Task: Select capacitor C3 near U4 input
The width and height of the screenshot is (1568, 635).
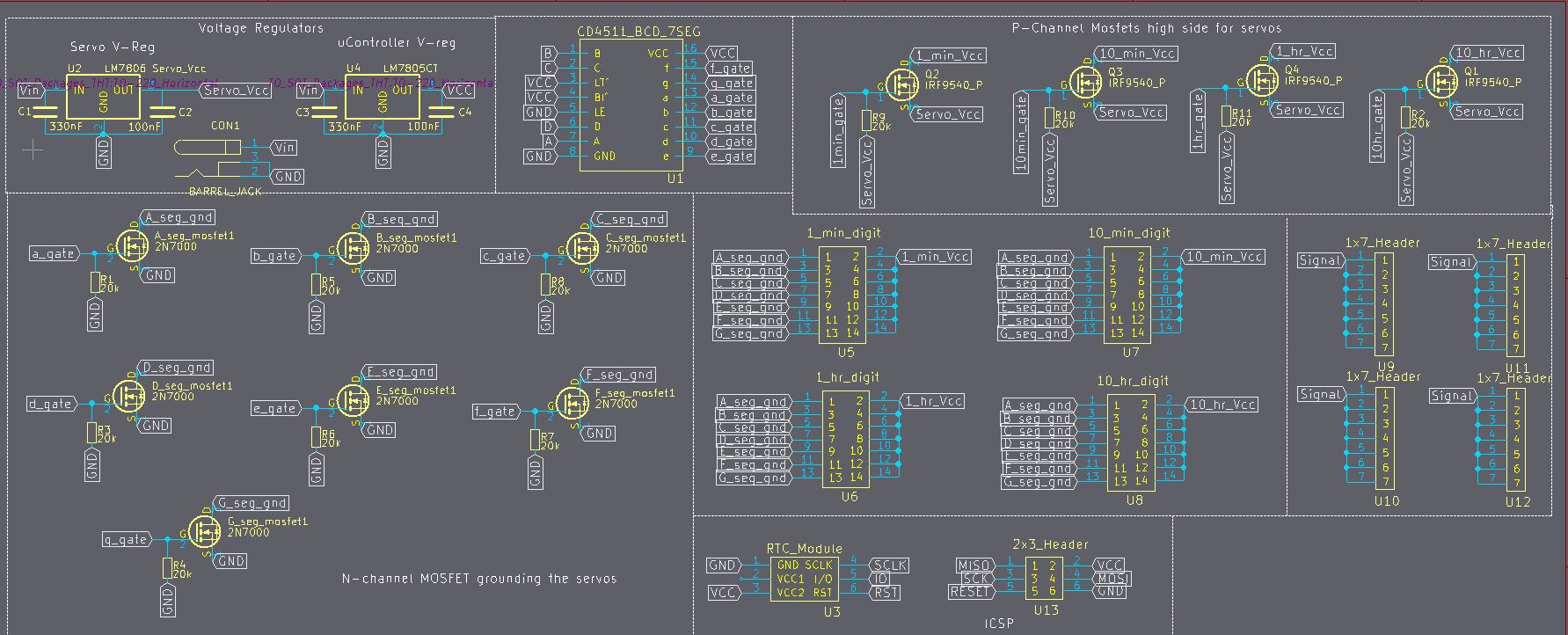Action: tap(323, 112)
